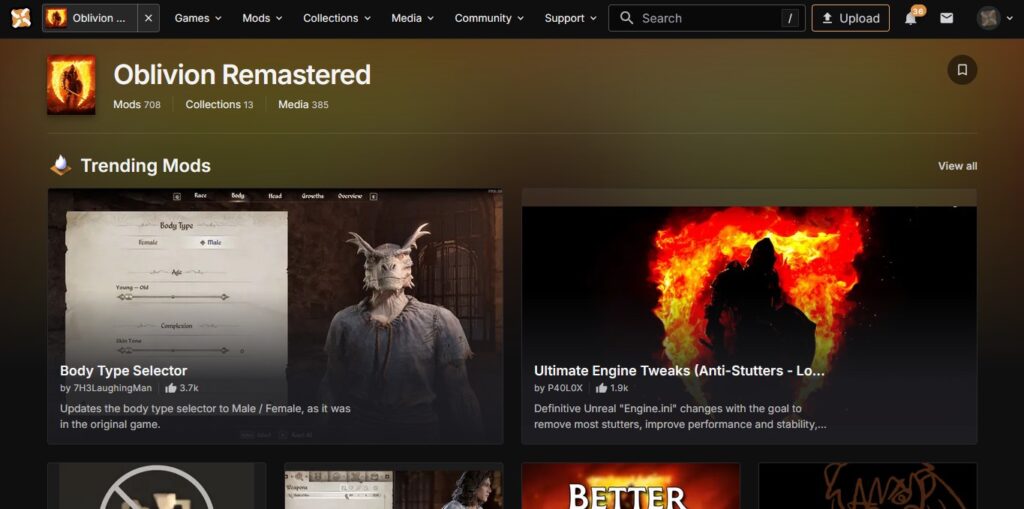
Task: Click the Trending Mods flame icon
Action: 61,165
